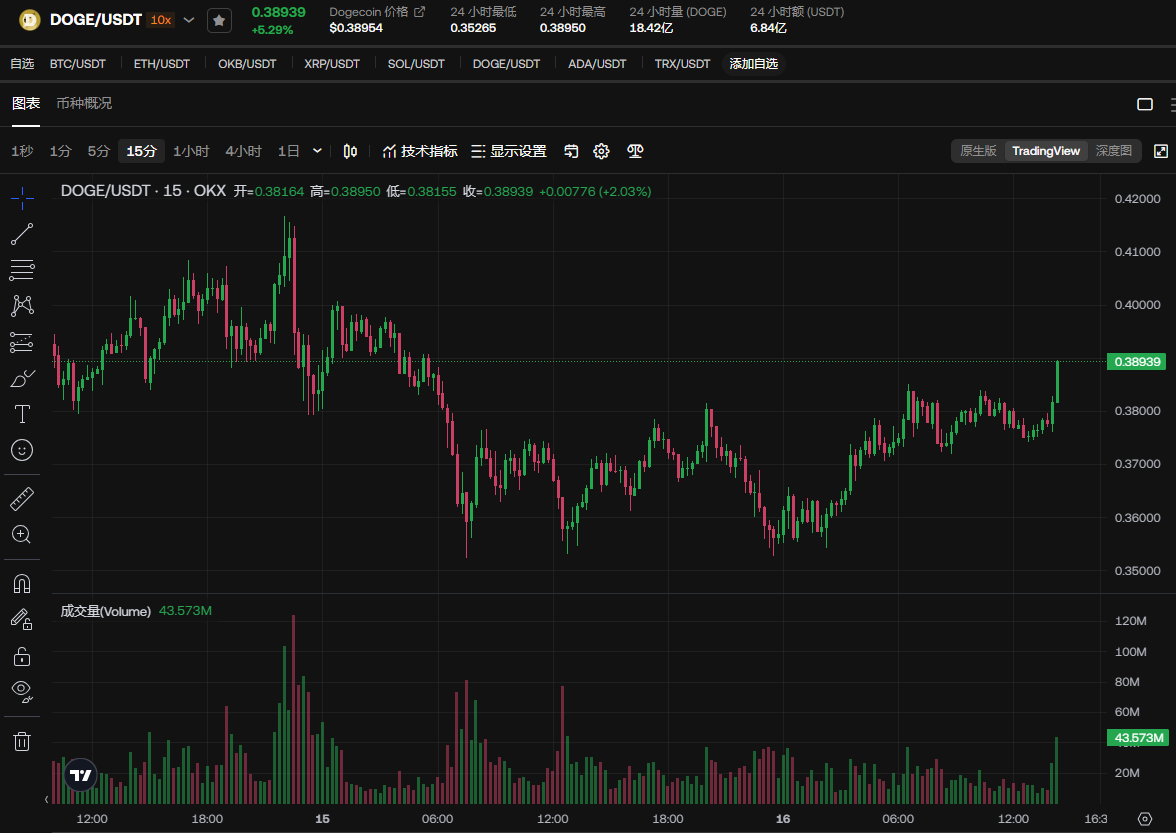
Task: Toggle magnet mode for drawings
Action: 22,583
